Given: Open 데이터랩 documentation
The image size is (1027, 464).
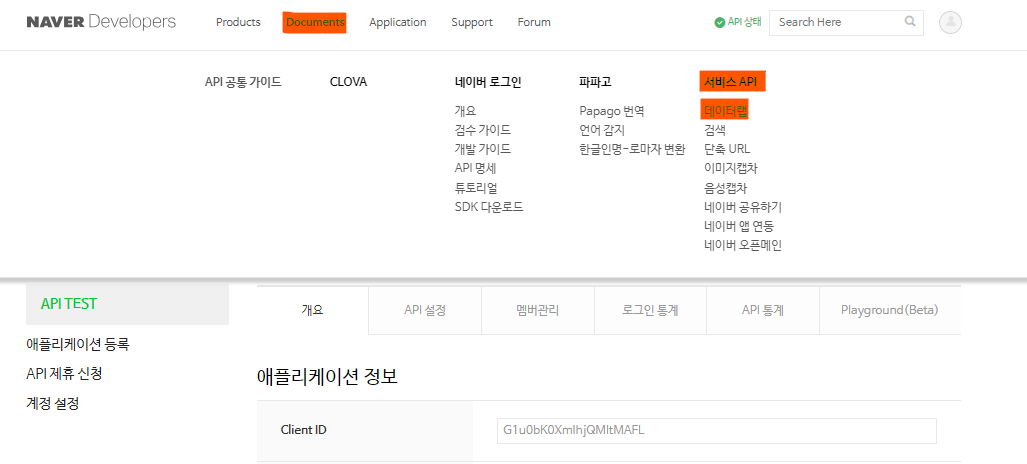Looking at the screenshot, I should [725, 110].
